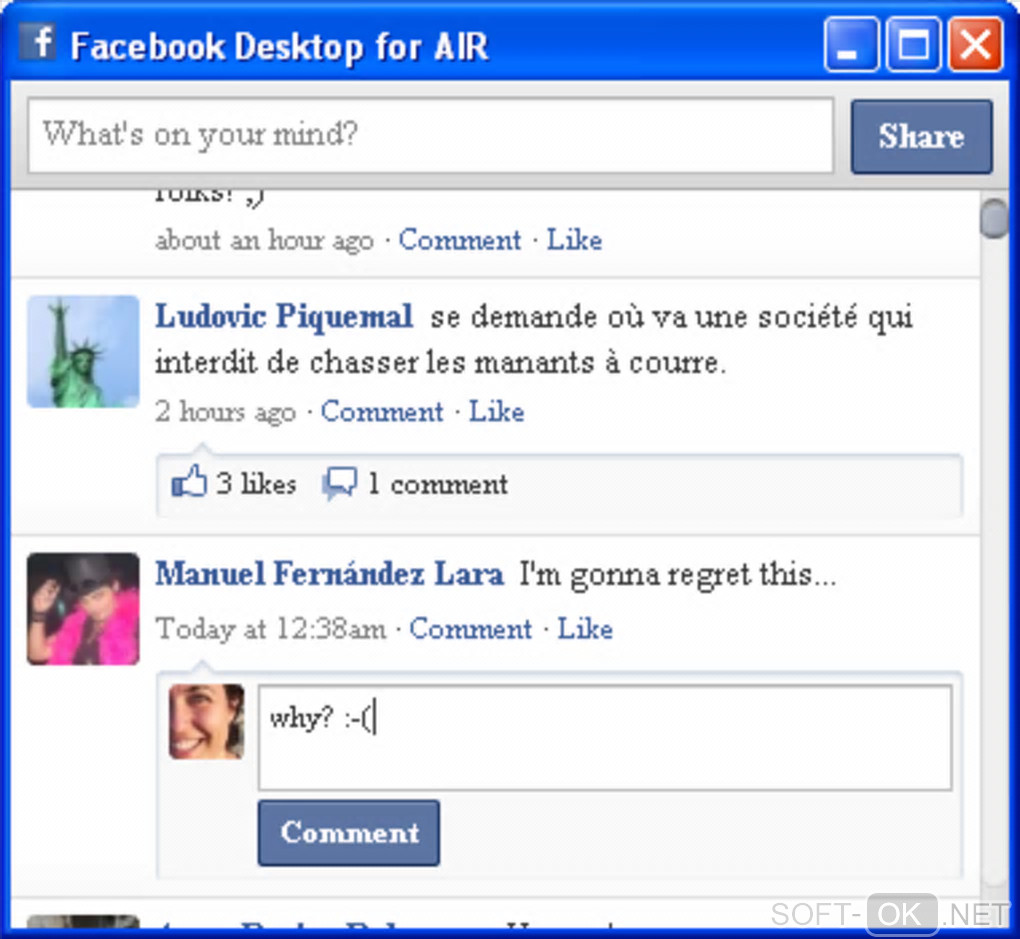Click Comment link on Manuel's post
Viewport: 1020px width, 939px height.
(470, 629)
